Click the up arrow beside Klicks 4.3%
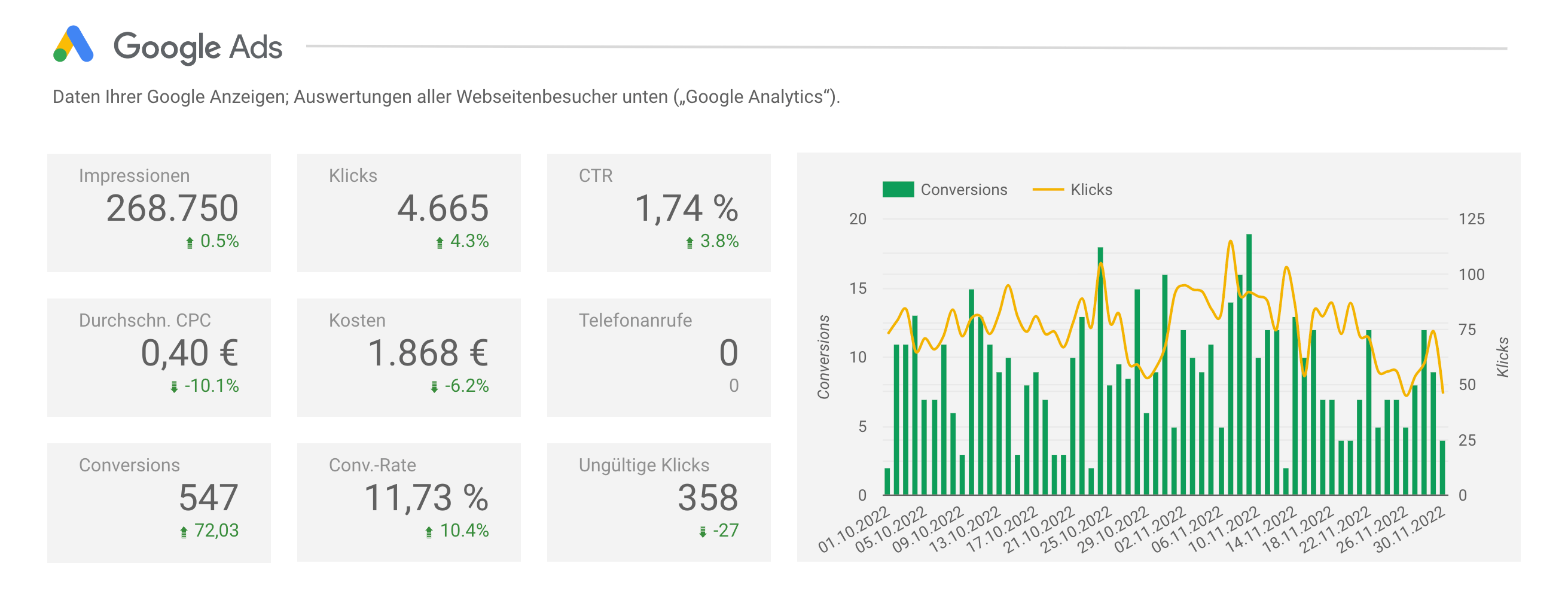The width and height of the screenshot is (1568, 591). 440,242
